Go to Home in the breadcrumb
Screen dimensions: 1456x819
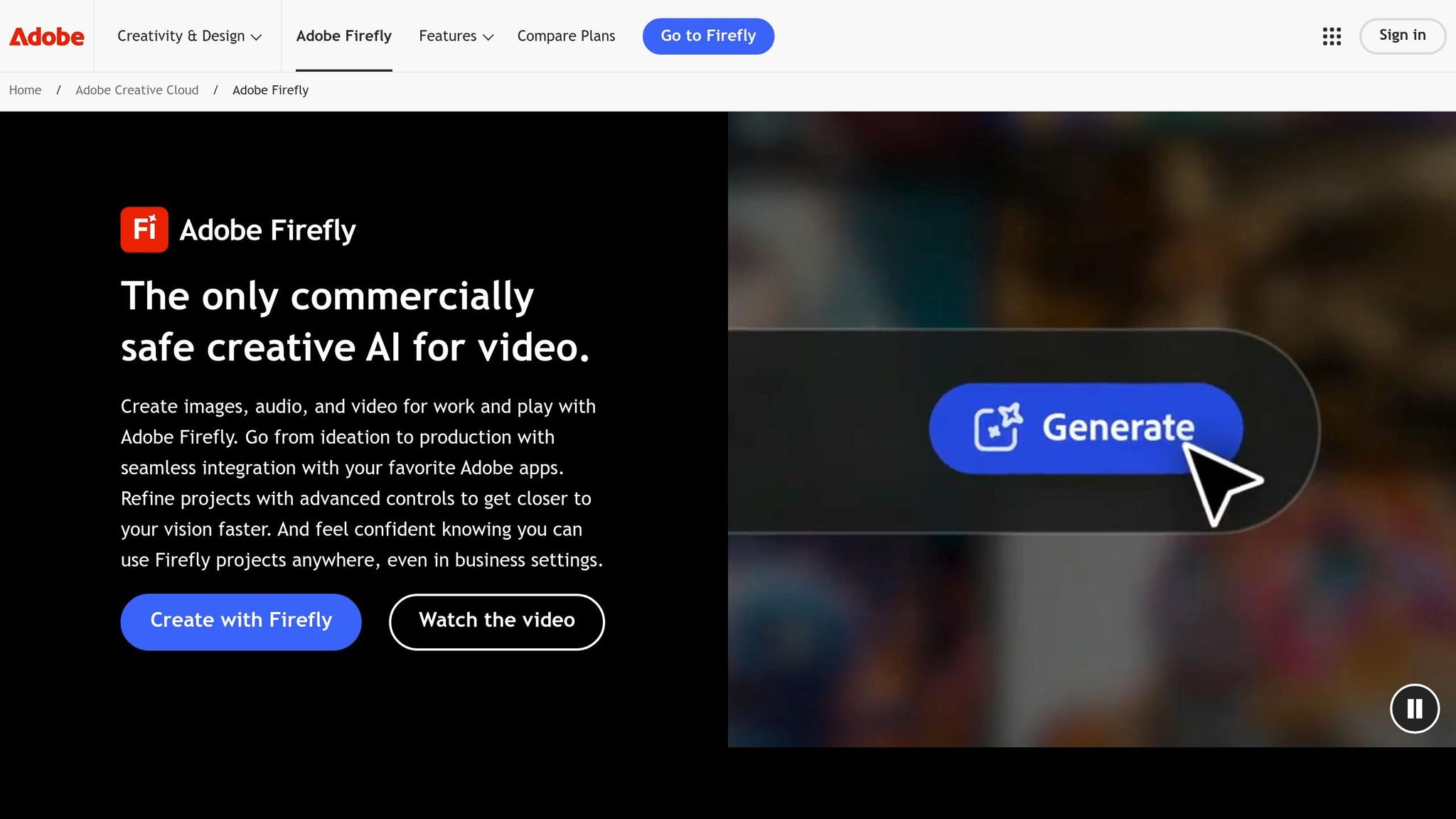coord(25,90)
